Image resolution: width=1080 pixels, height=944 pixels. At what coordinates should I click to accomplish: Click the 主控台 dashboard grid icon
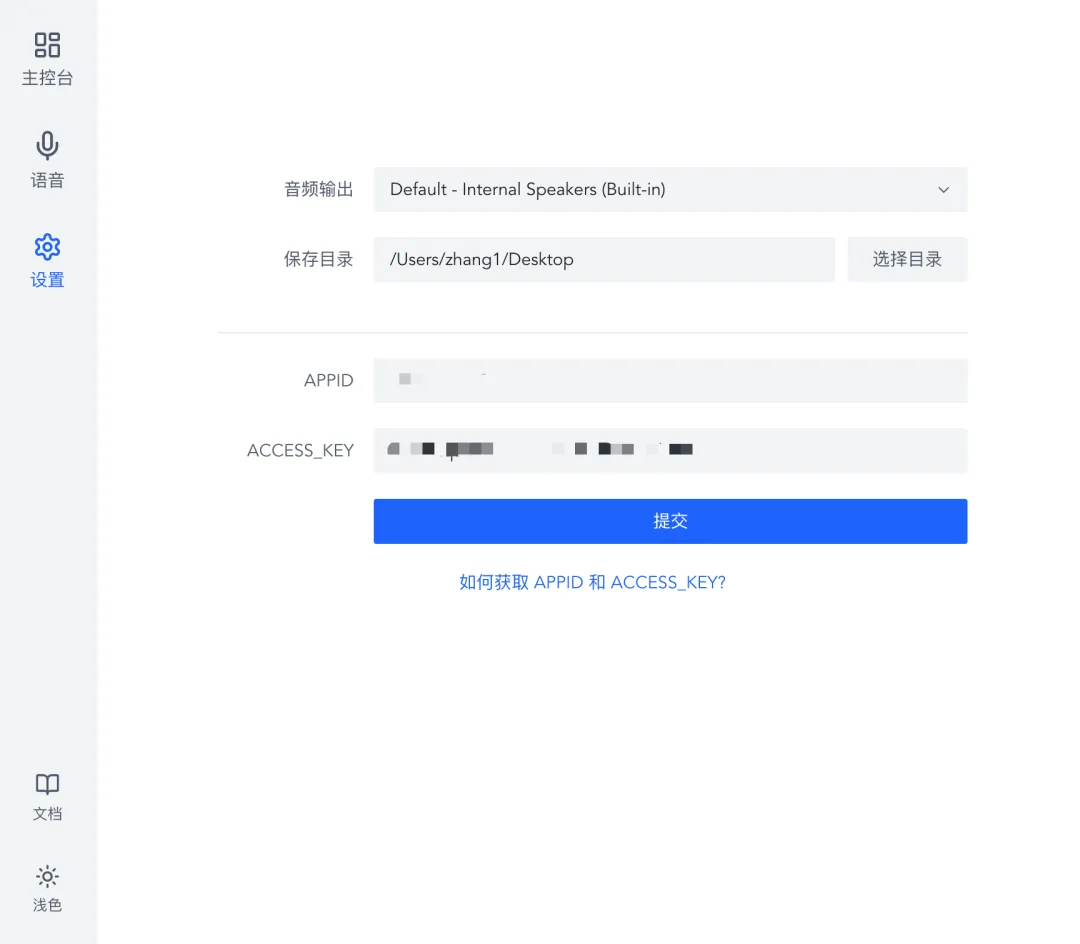[47, 45]
